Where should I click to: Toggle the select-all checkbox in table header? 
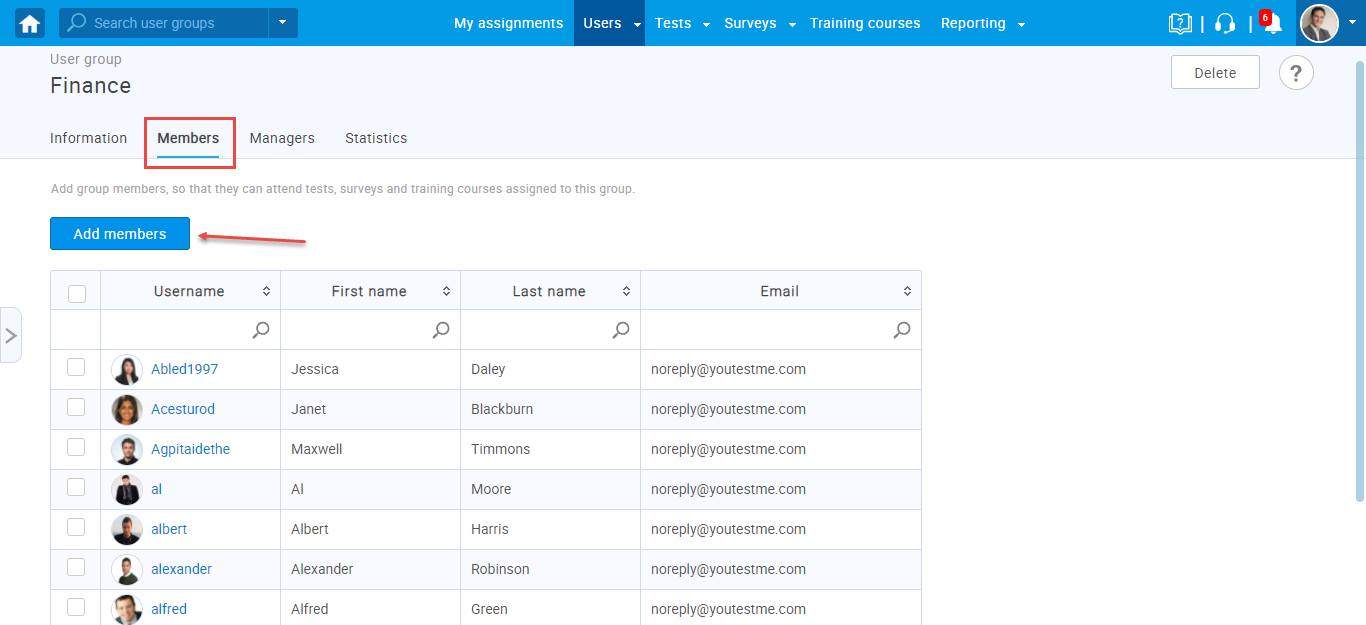tap(77, 293)
